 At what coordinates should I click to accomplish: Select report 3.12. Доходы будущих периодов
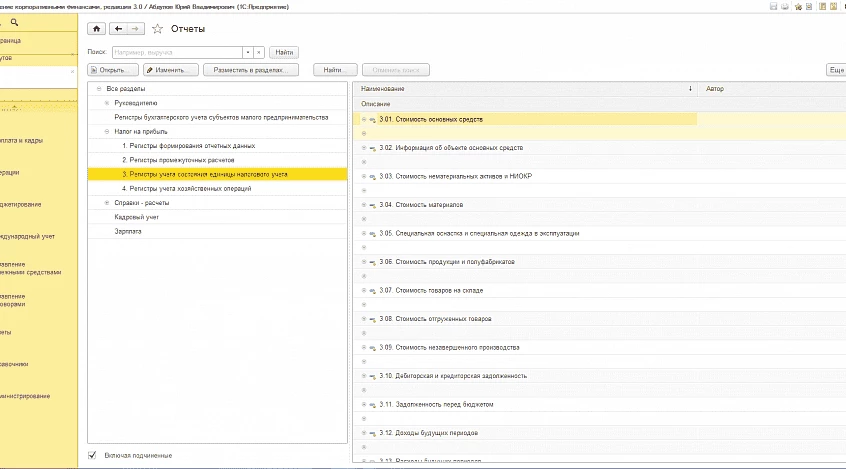(429, 433)
